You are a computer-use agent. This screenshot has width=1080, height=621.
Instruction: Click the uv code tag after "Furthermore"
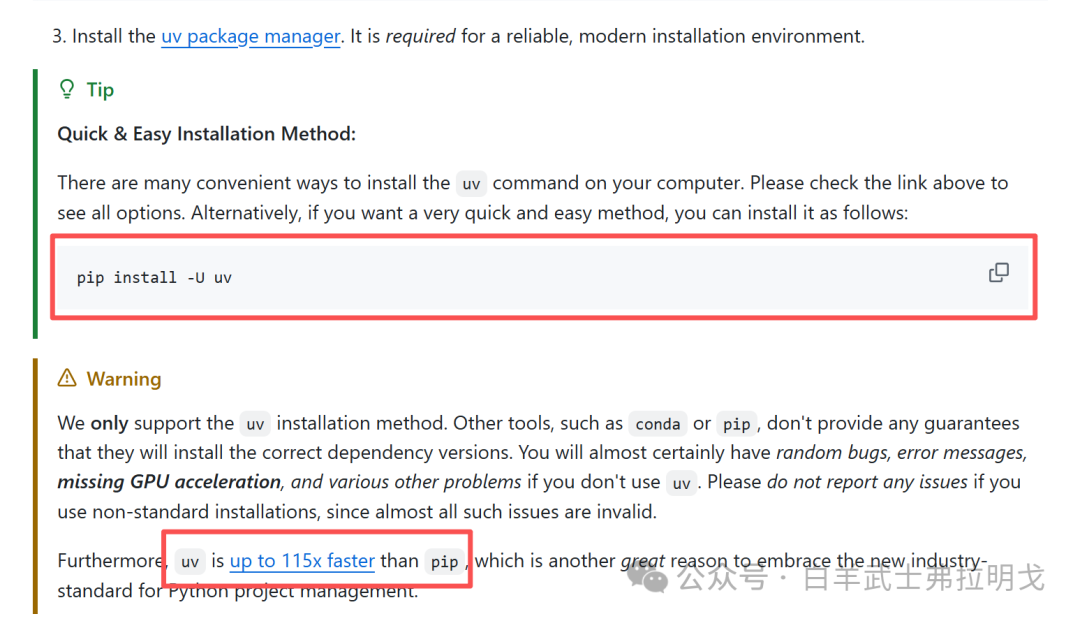point(190,562)
